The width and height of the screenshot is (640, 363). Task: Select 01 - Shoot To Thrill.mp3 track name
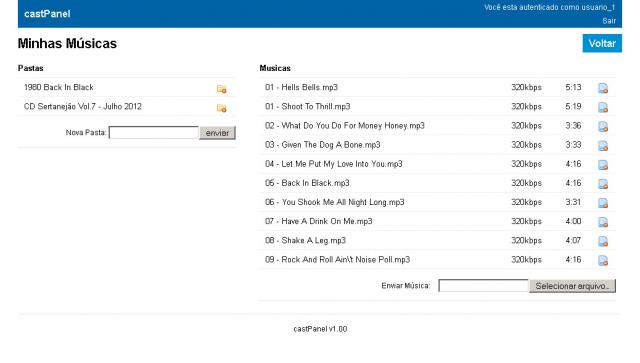308,107
